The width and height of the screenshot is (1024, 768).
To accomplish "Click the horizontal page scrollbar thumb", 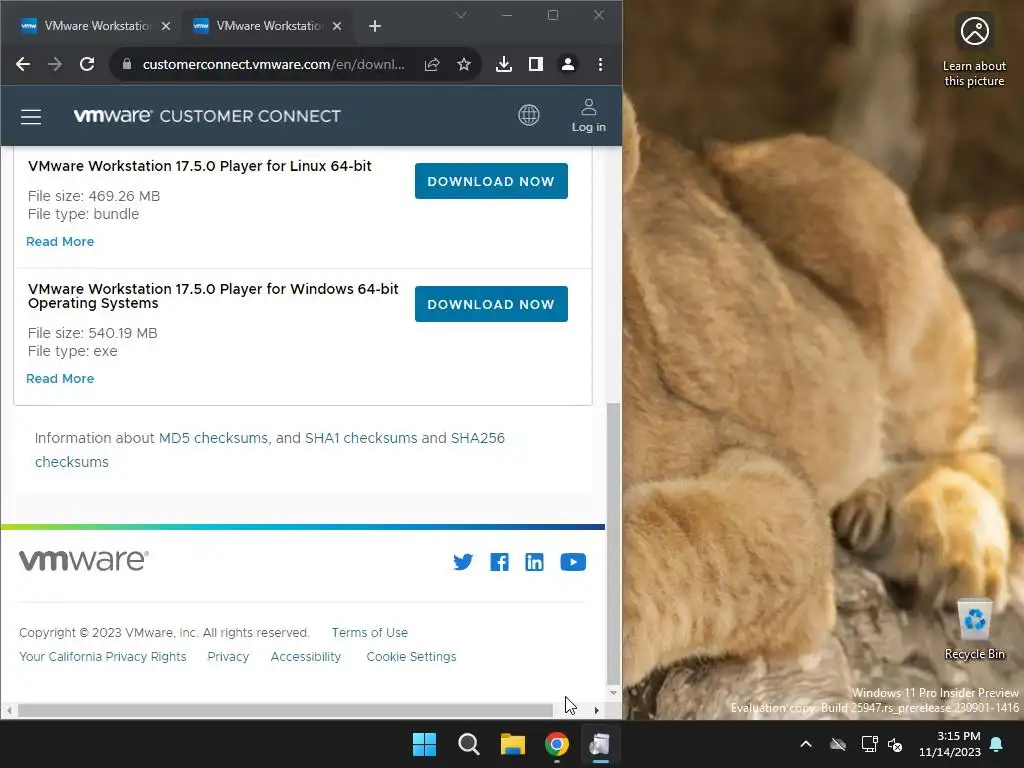I will coord(285,710).
